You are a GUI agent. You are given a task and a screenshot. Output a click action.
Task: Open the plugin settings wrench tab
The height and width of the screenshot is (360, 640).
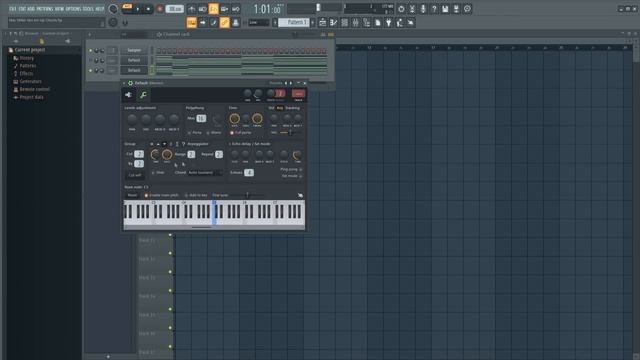point(143,95)
